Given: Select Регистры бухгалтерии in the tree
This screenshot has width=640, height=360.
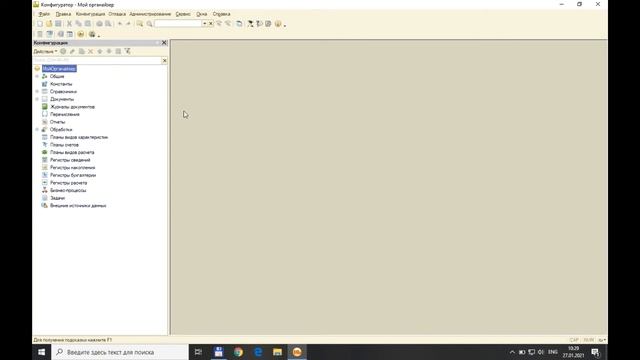Looking at the screenshot, I should click(x=73, y=175).
